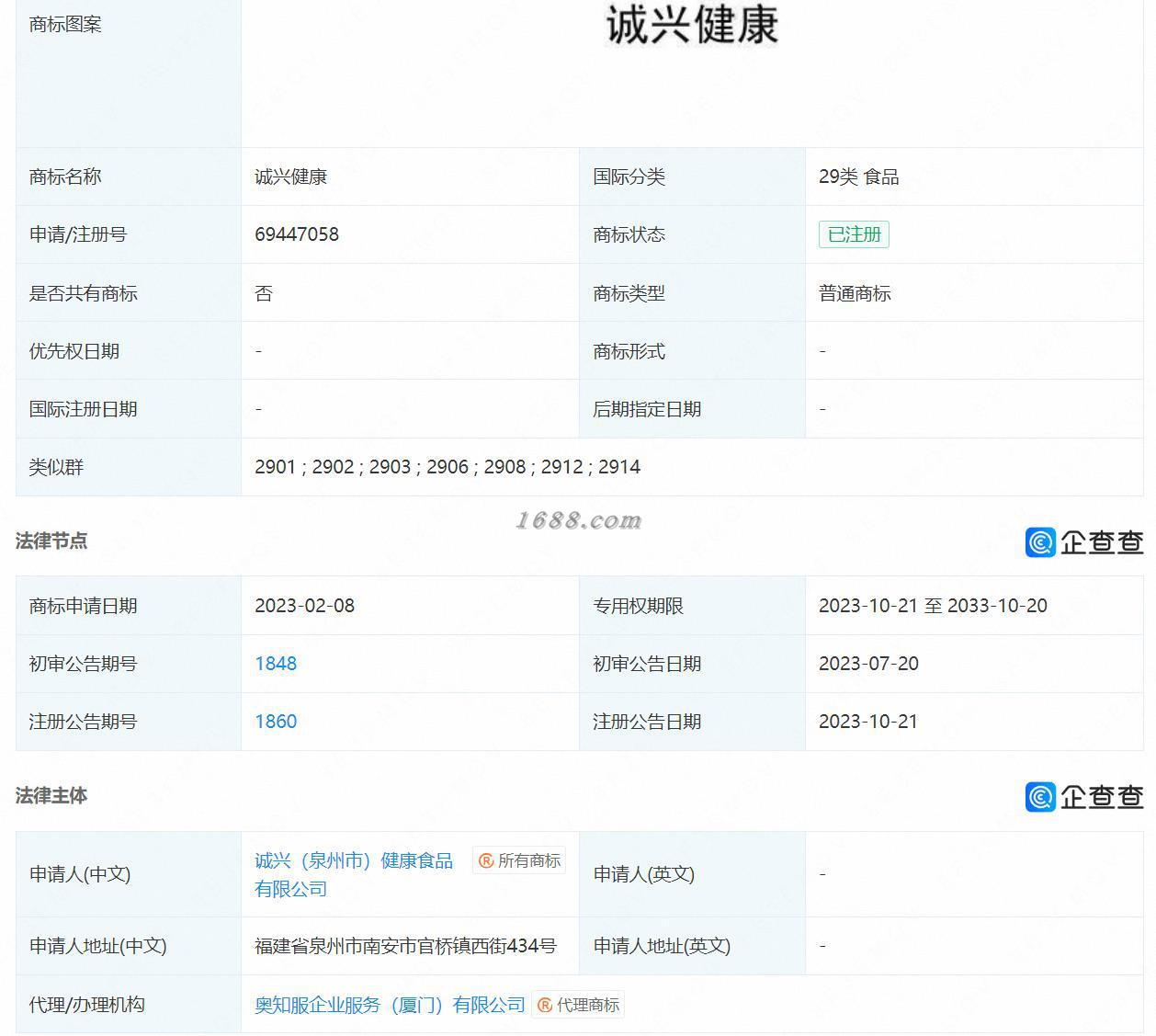Click the 初审公告期号 label cell
Screen dimensions: 1156x1036
(129, 664)
